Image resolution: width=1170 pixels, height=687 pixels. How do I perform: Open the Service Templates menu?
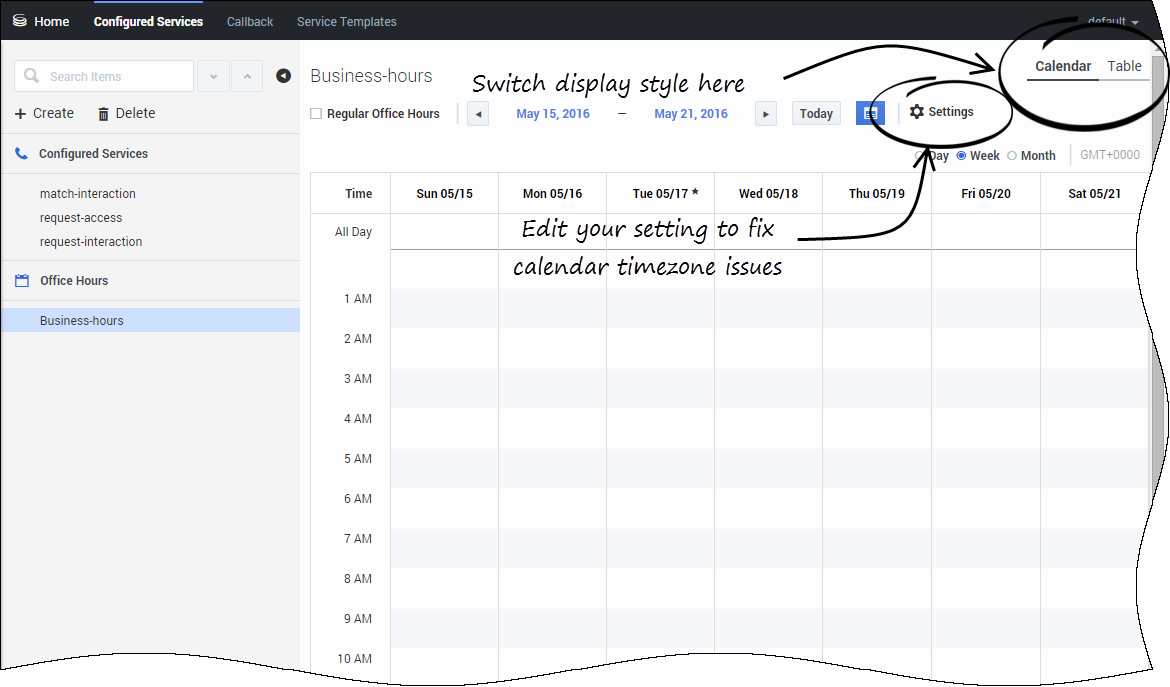pyautogui.click(x=346, y=21)
